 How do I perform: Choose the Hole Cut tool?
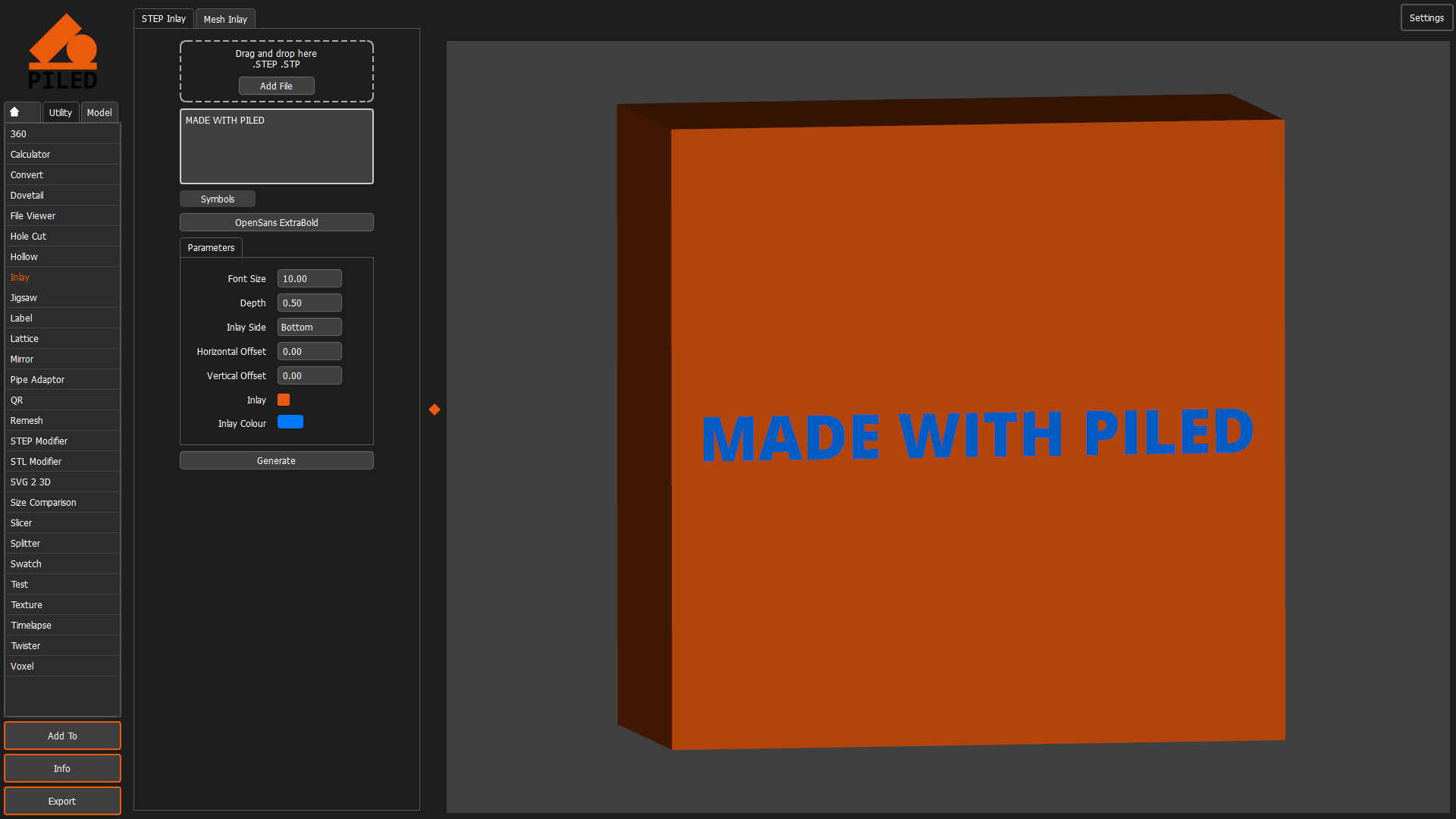(x=62, y=236)
